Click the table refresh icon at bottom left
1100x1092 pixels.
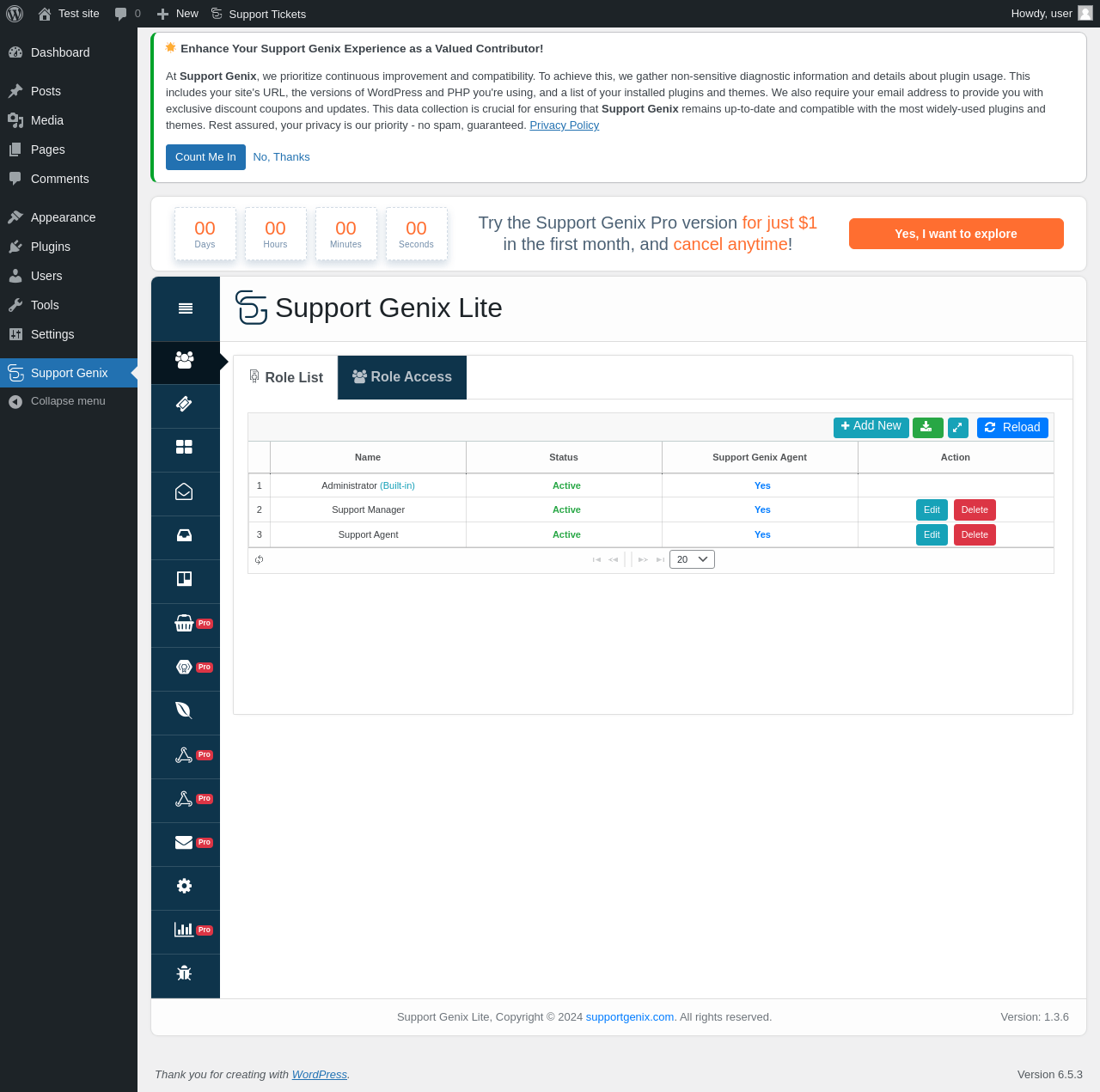point(259,559)
